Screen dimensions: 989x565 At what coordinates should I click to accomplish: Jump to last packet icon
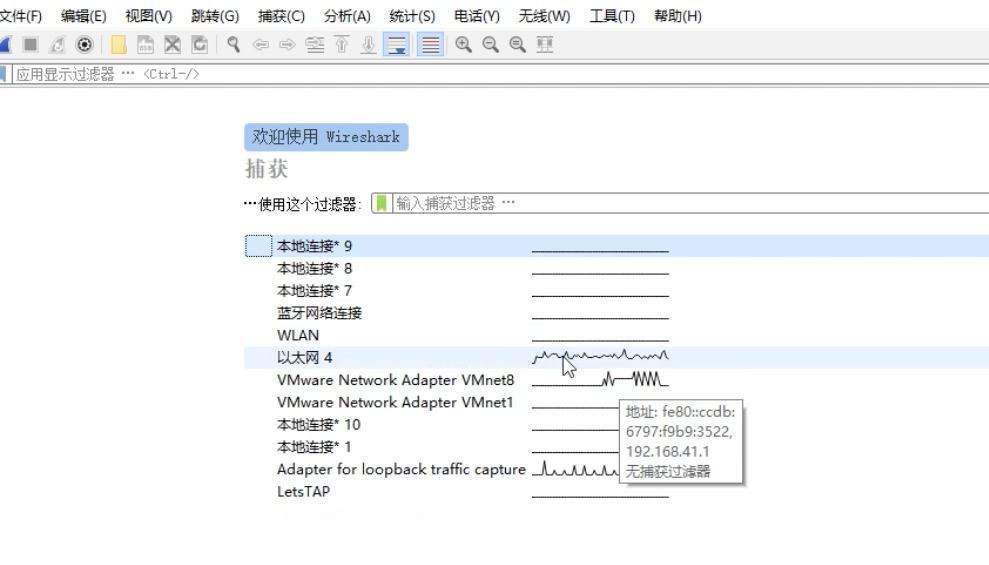click(369, 45)
